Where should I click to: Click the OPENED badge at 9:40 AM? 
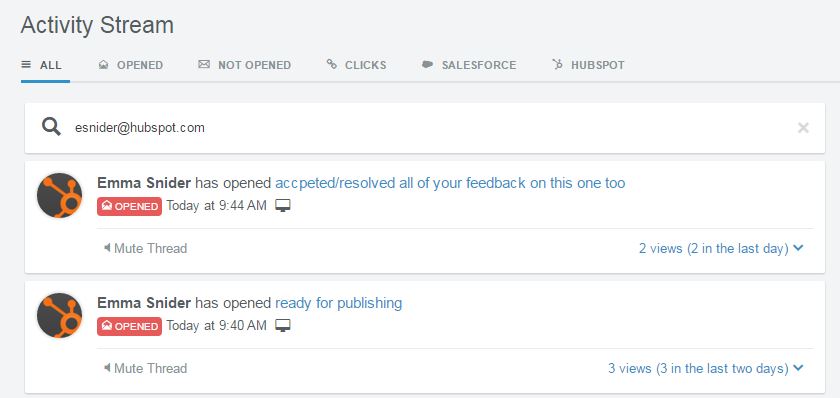(x=129, y=326)
